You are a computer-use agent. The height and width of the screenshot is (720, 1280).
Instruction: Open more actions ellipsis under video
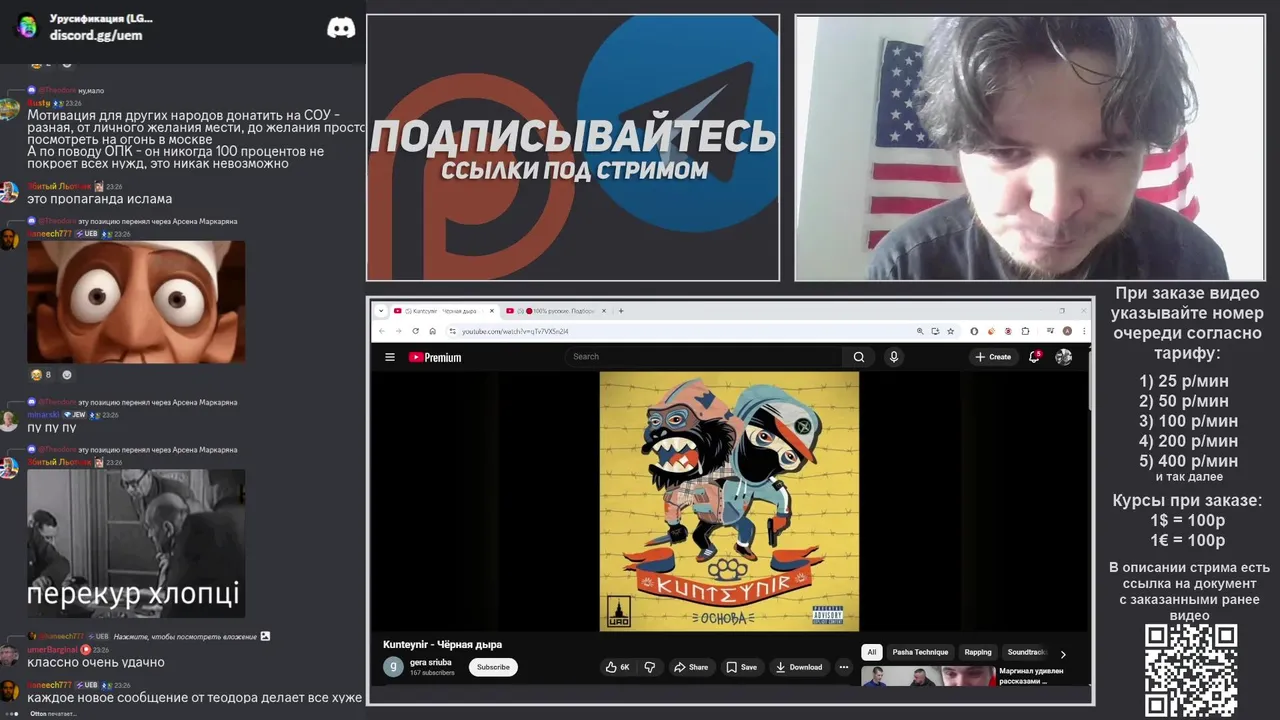pos(844,667)
